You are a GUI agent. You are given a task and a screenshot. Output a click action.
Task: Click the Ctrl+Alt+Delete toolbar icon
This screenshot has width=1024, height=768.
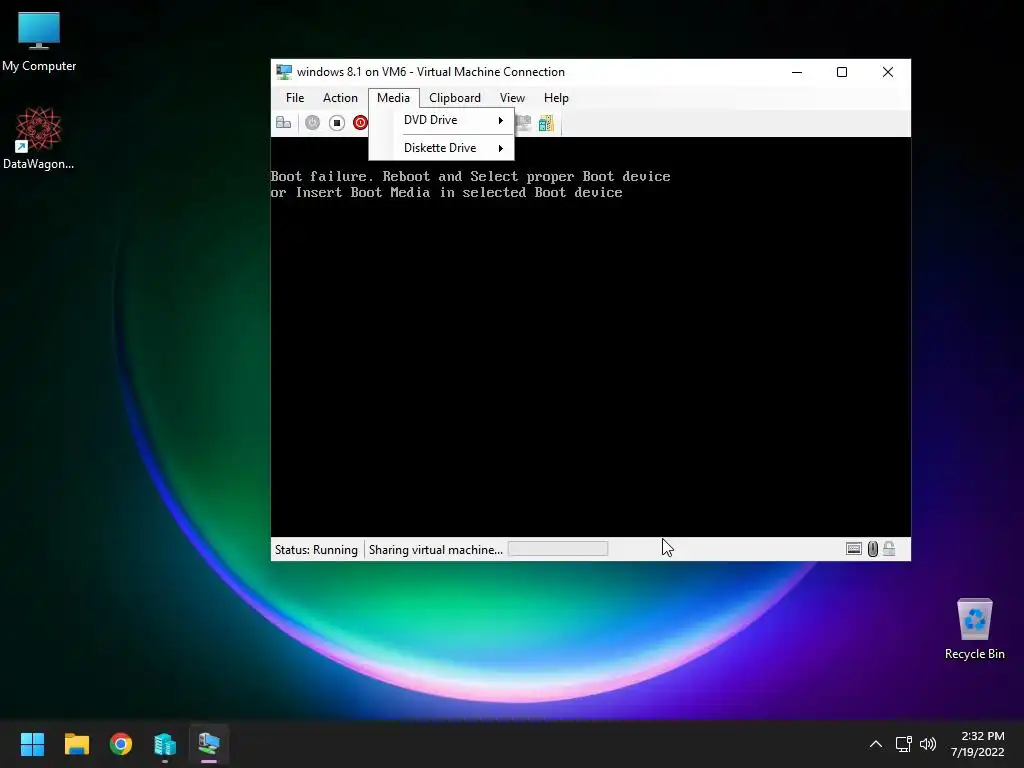283,123
